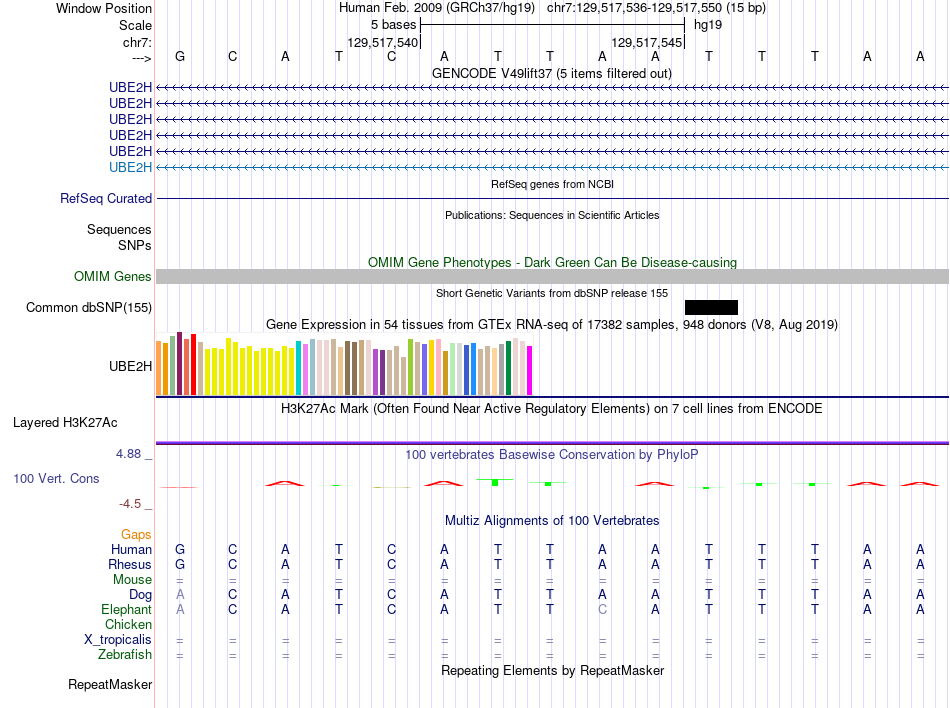950x708 pixels.
Task: Click the SNPs track label
Action: click(x=135, y=245)
